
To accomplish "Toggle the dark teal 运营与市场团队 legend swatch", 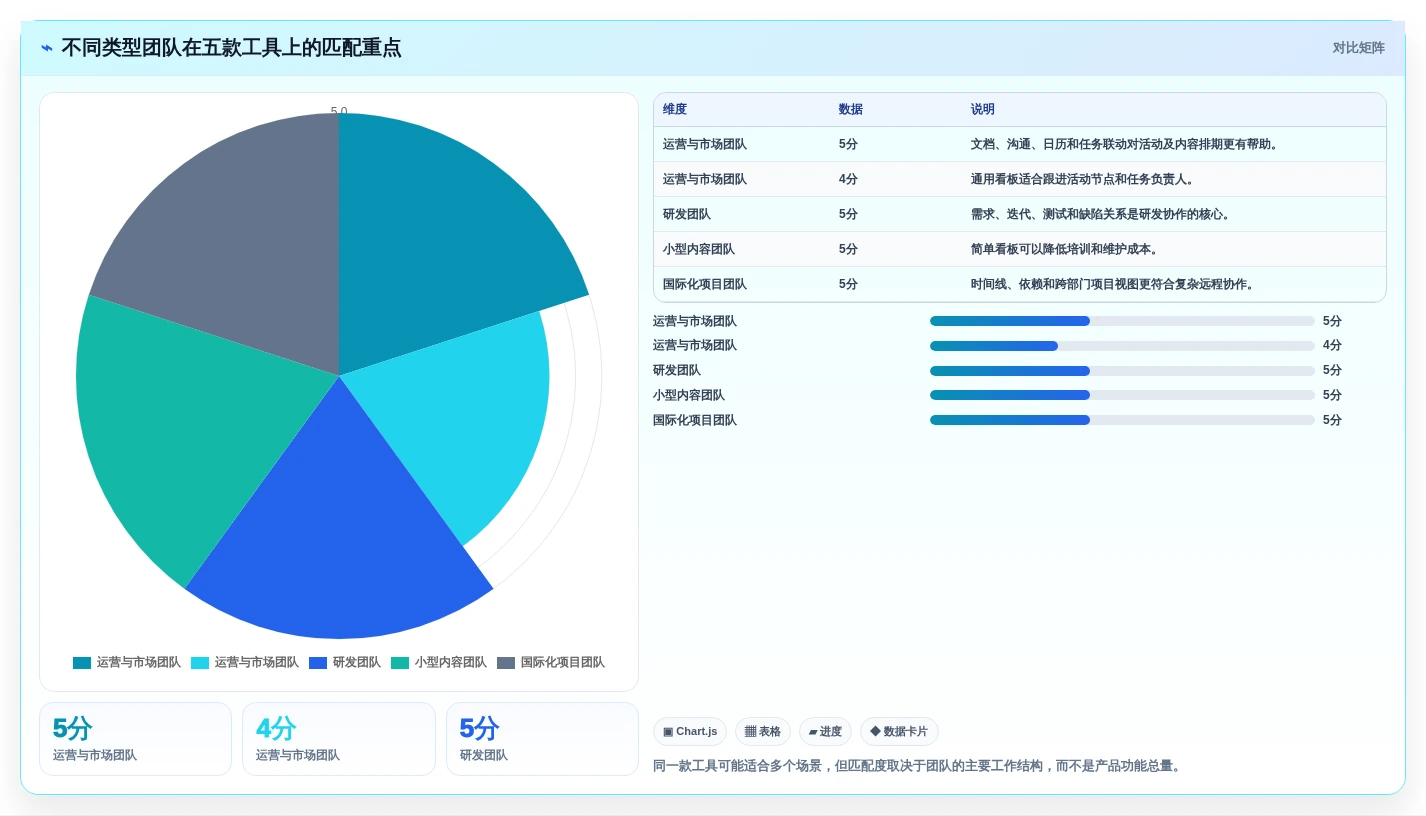I will [82, 663].
